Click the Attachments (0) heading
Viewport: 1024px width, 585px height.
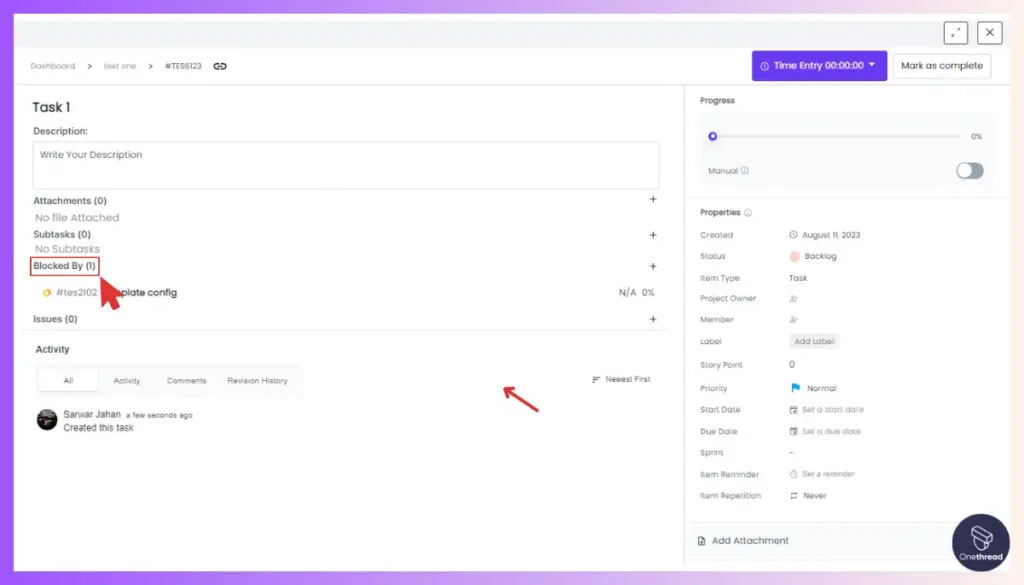(x=70, y=200)
